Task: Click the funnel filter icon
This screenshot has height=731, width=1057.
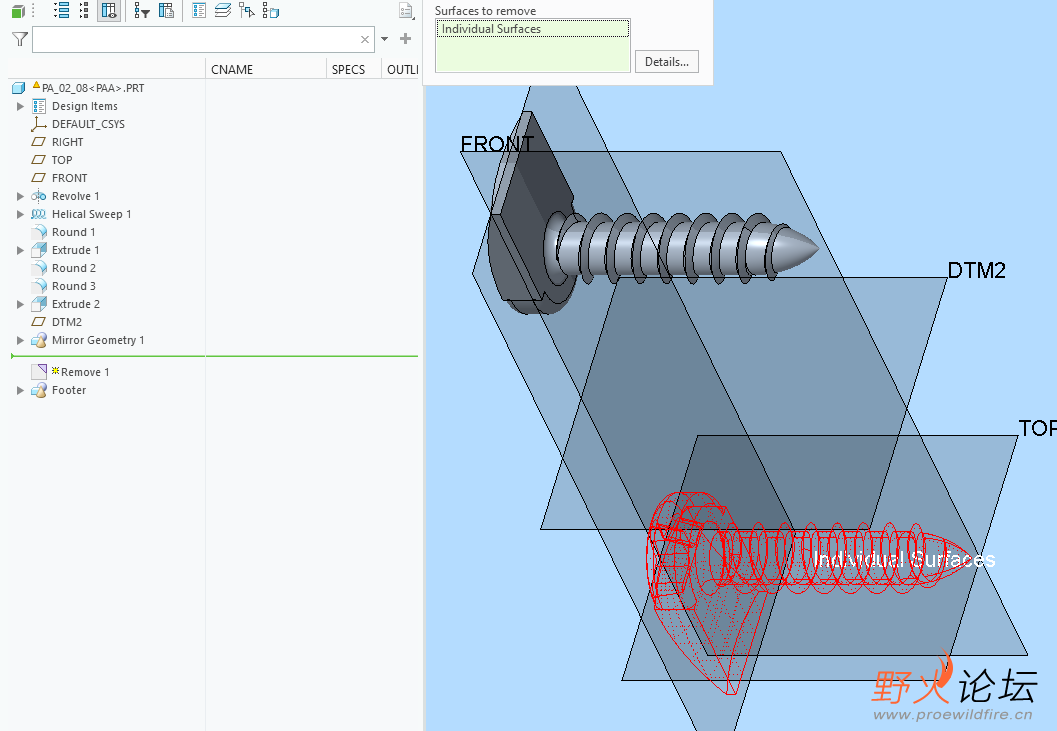Action: (20, 39)
